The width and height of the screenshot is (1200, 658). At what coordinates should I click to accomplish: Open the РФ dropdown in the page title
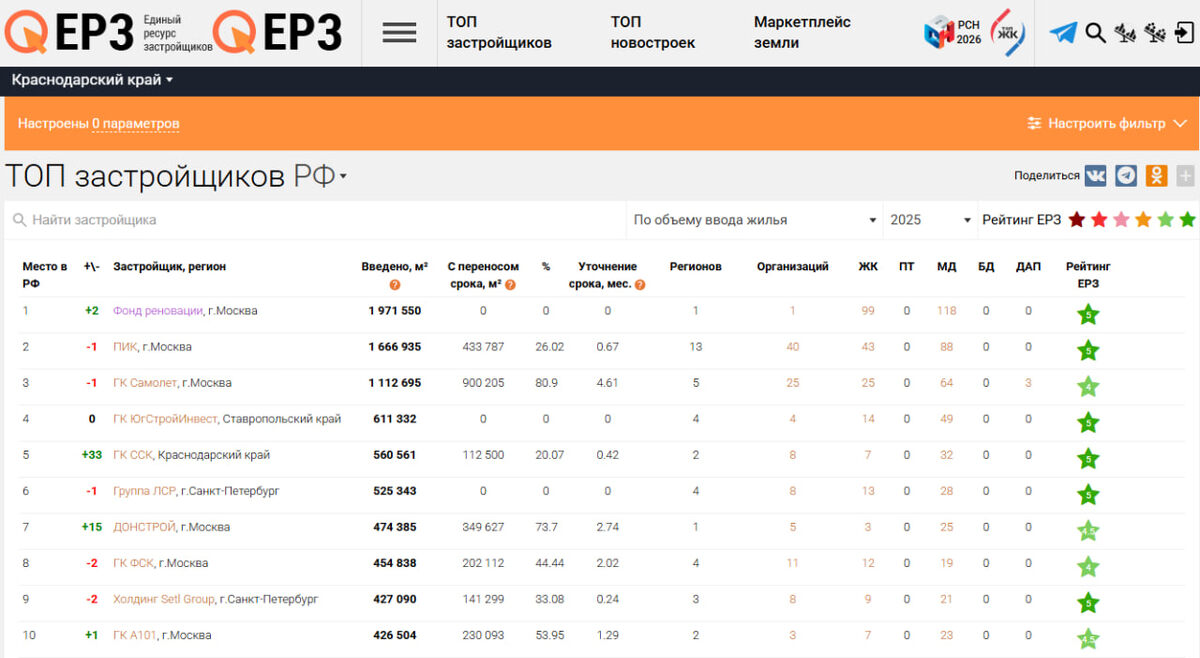tap(320, 177)
